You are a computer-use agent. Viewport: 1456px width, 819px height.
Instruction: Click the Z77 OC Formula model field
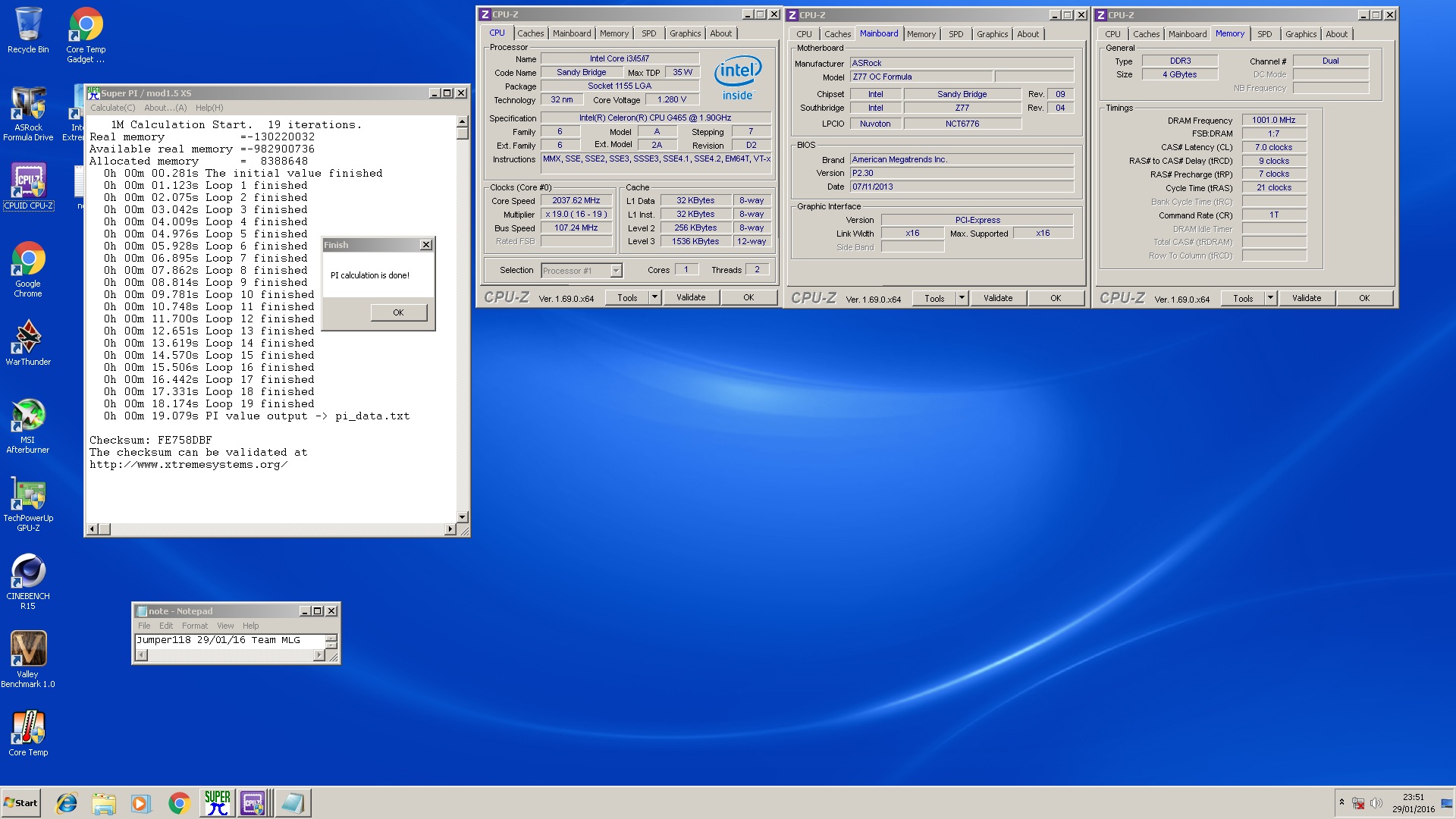921,77
